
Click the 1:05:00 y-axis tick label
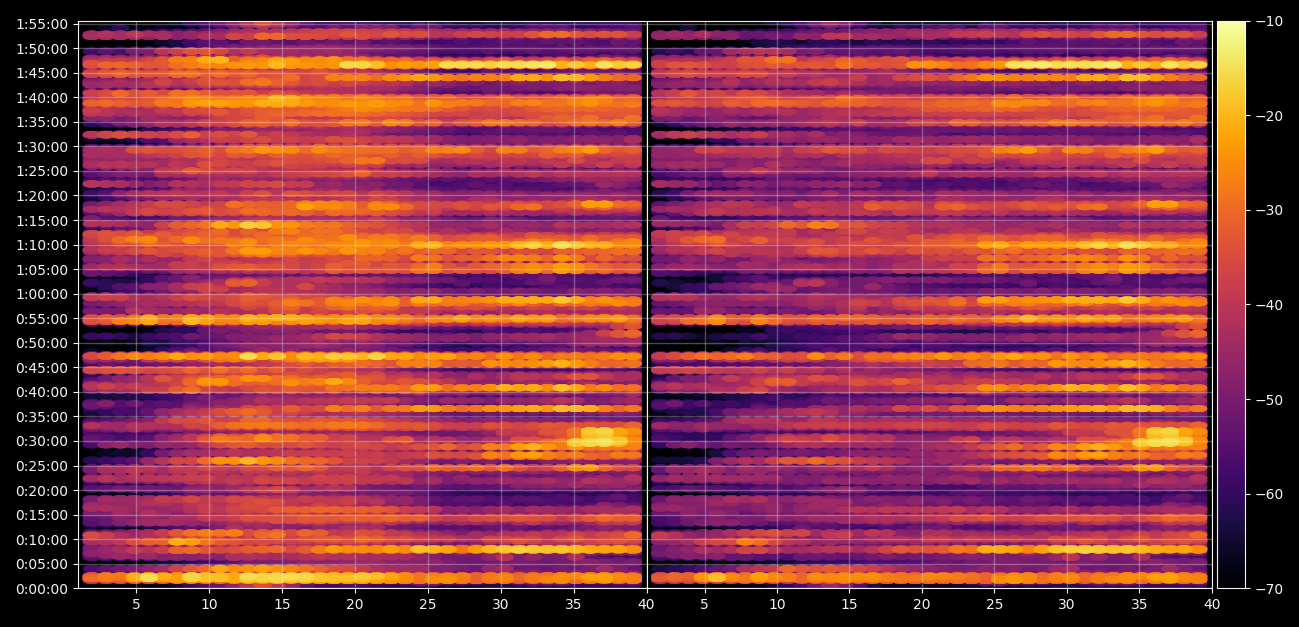pyautogui.click(x=43, y=270)
